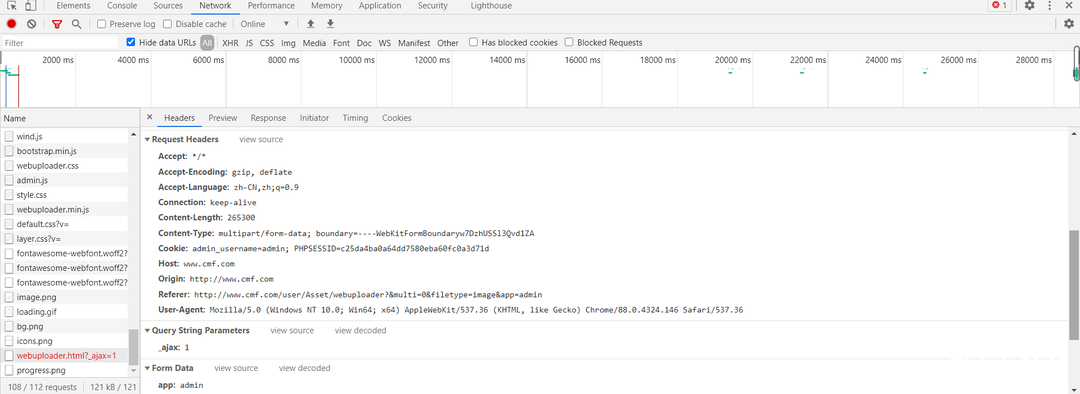This screenshot has width=1080, height=394.
Task: Filter requests by JS type
Action: (x=249, y=43)
